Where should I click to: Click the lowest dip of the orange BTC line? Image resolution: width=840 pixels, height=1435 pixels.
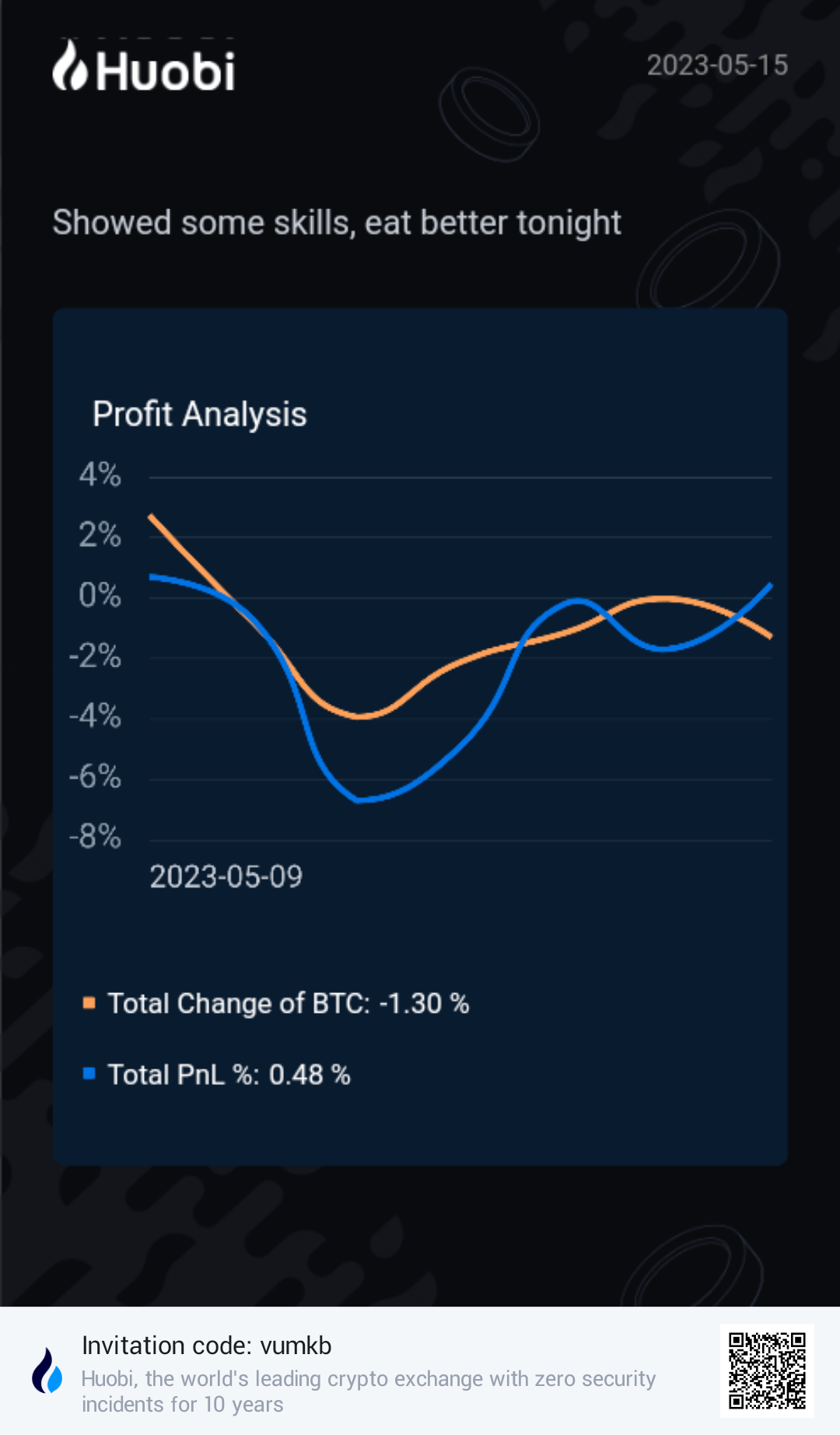coord(361,716)
